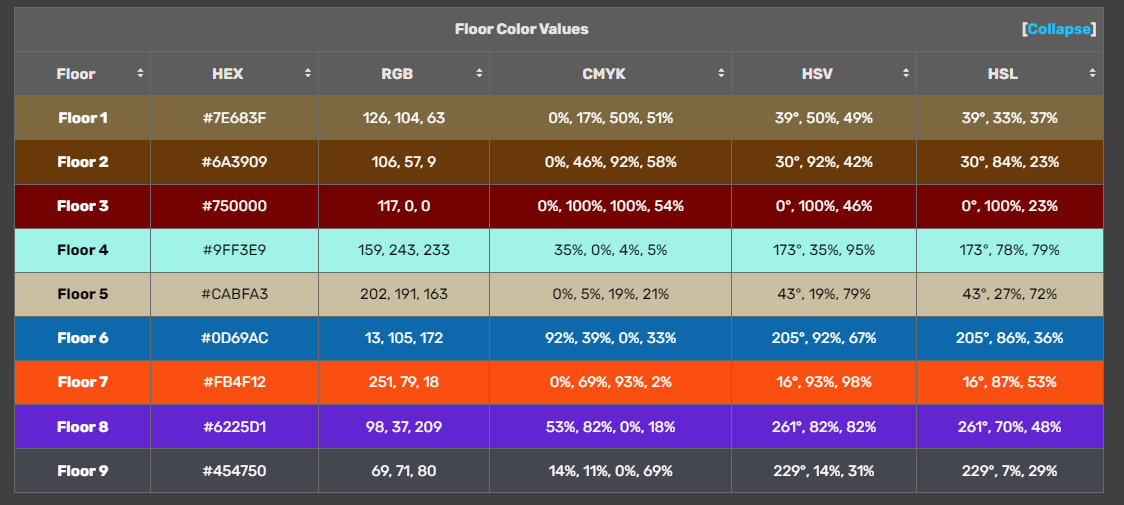The height and width of the screenshot is (505, 1124).
Task: Select hex value #FB4F12 for Floor 7
Action: point(234,382)
